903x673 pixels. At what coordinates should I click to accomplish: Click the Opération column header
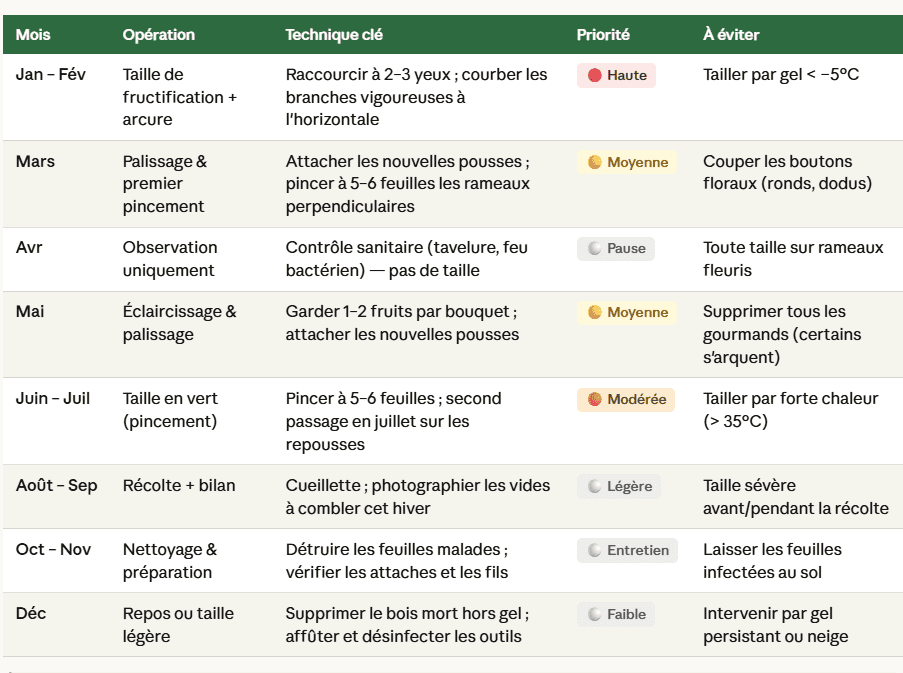coord(158,35)
